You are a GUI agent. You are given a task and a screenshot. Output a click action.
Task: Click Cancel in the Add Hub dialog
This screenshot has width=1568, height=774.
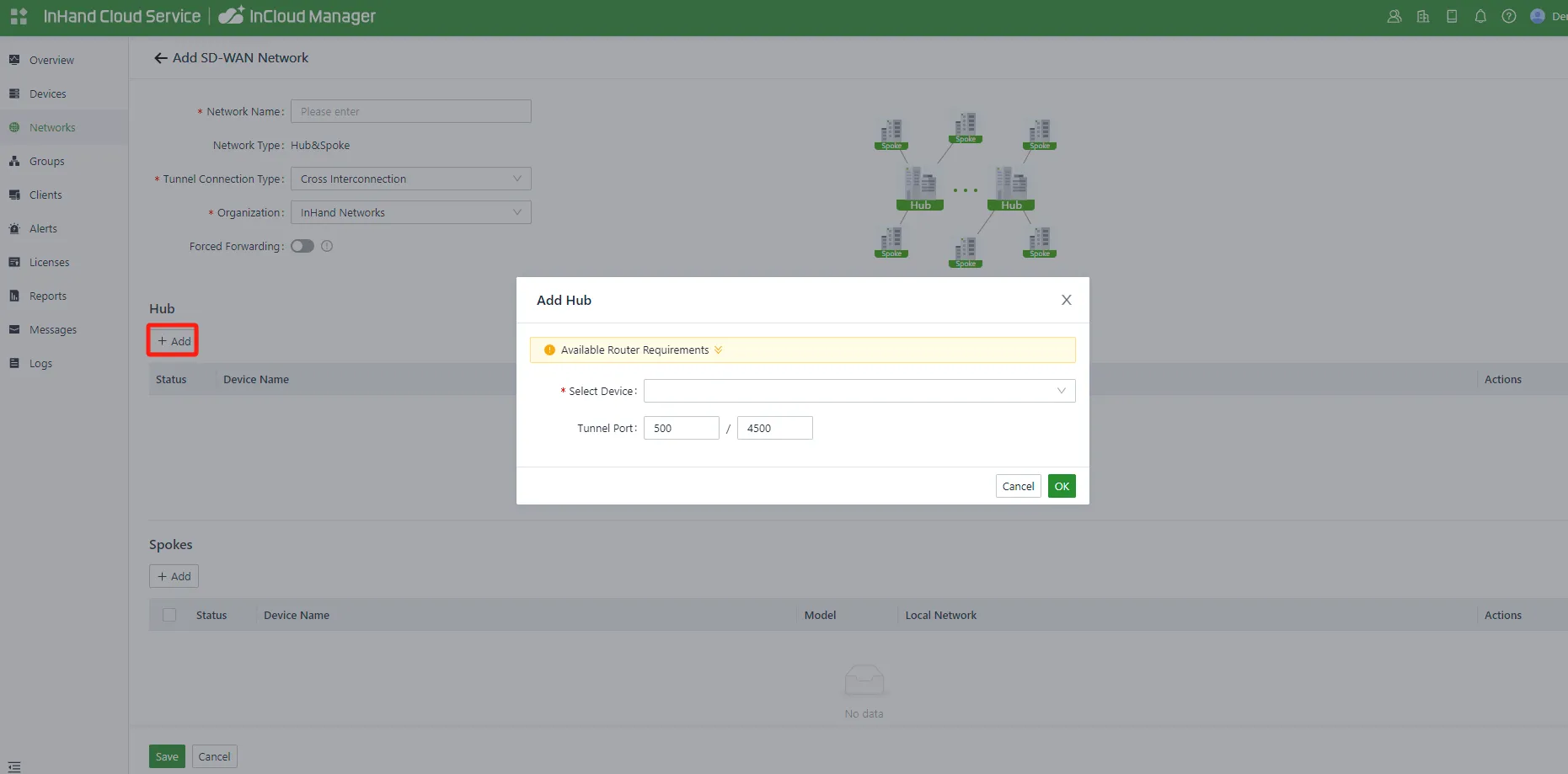[1018, 486]
